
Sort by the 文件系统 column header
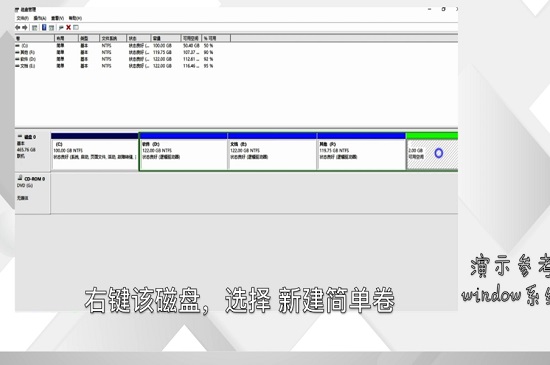113,38
